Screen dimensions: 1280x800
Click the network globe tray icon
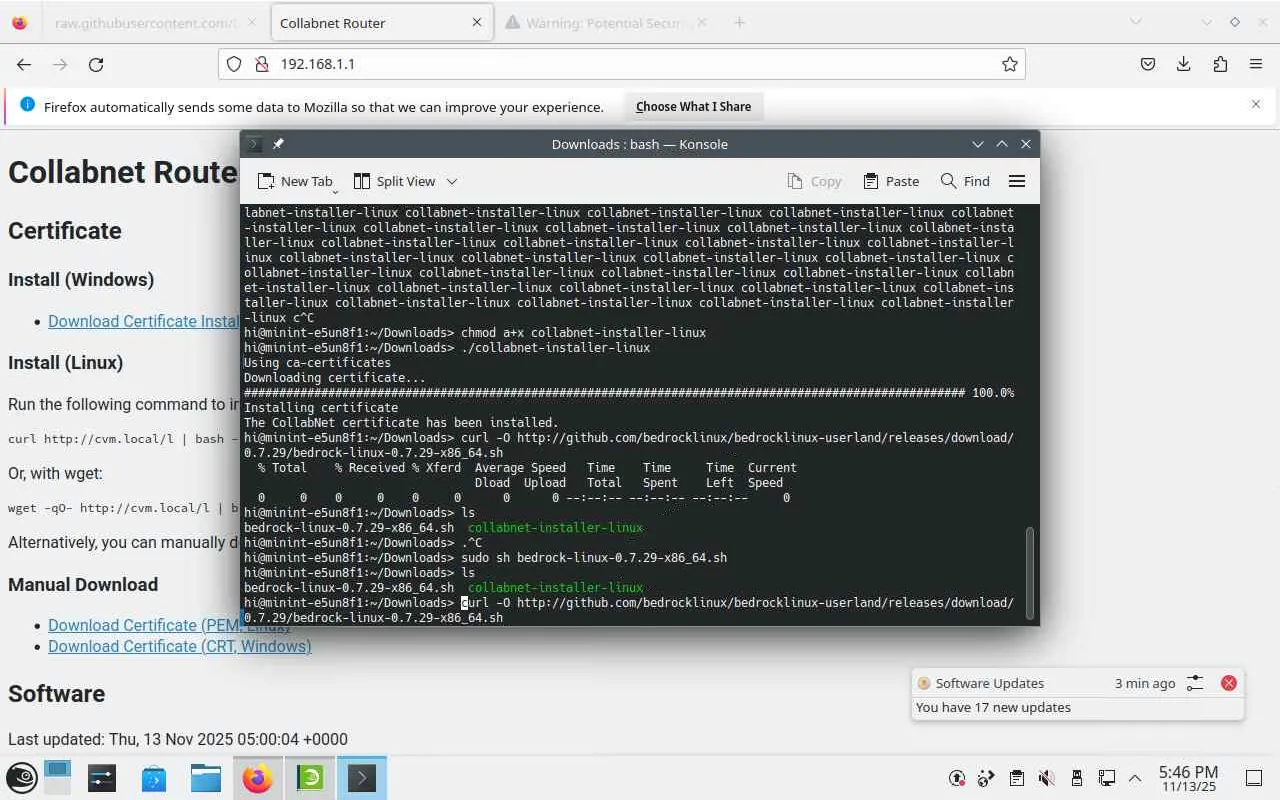coord(987,778)
